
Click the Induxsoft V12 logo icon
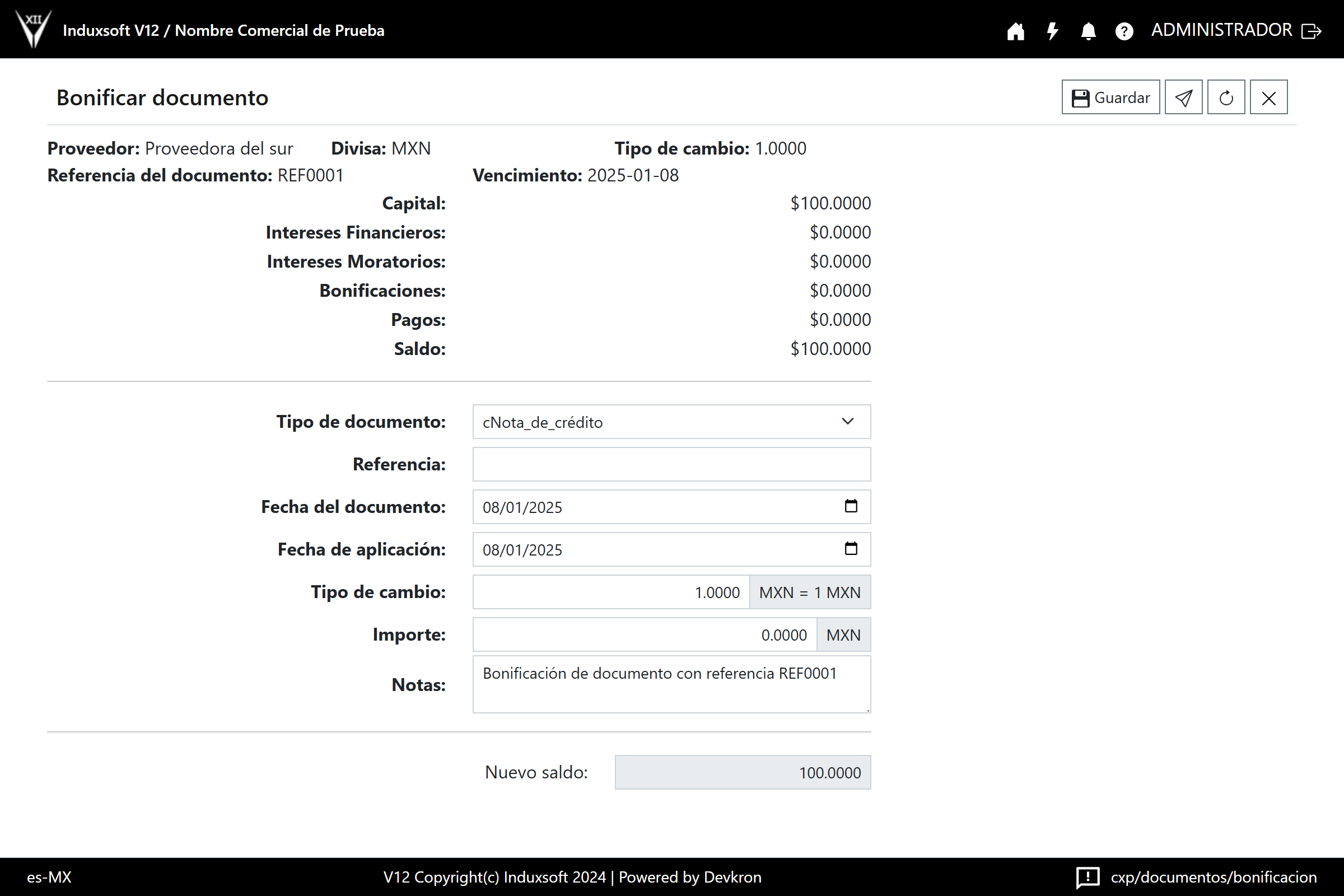[33, 29]
